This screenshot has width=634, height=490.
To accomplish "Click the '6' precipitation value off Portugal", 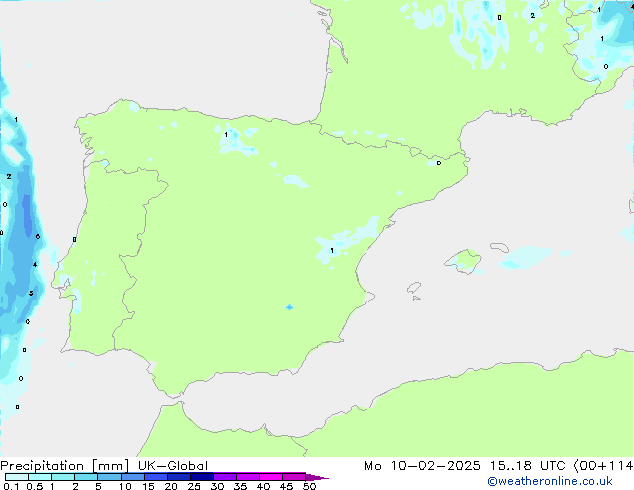I will click(x=38, y=237).
